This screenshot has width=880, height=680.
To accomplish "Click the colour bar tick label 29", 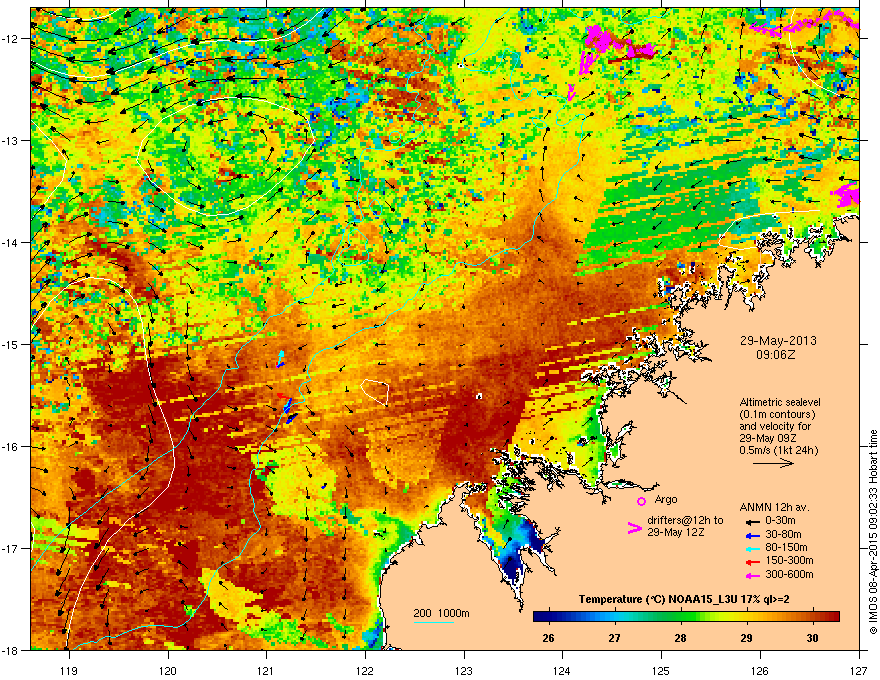I will pyautogui.click(x=746, y=638).
